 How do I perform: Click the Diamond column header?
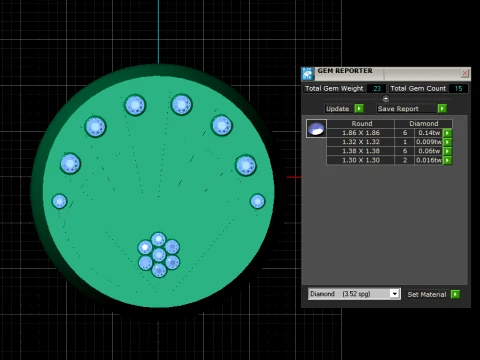(424, 124)
